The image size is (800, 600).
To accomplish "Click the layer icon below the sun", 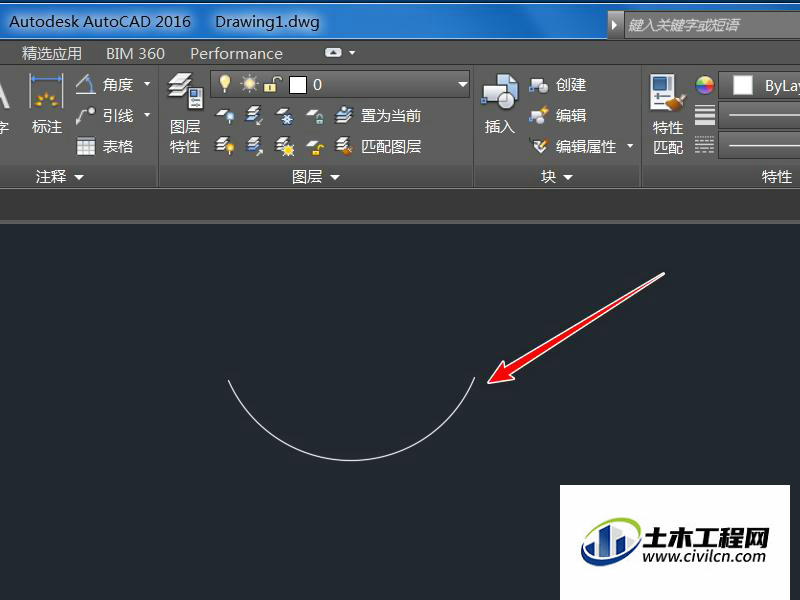I will coord(254,116).
